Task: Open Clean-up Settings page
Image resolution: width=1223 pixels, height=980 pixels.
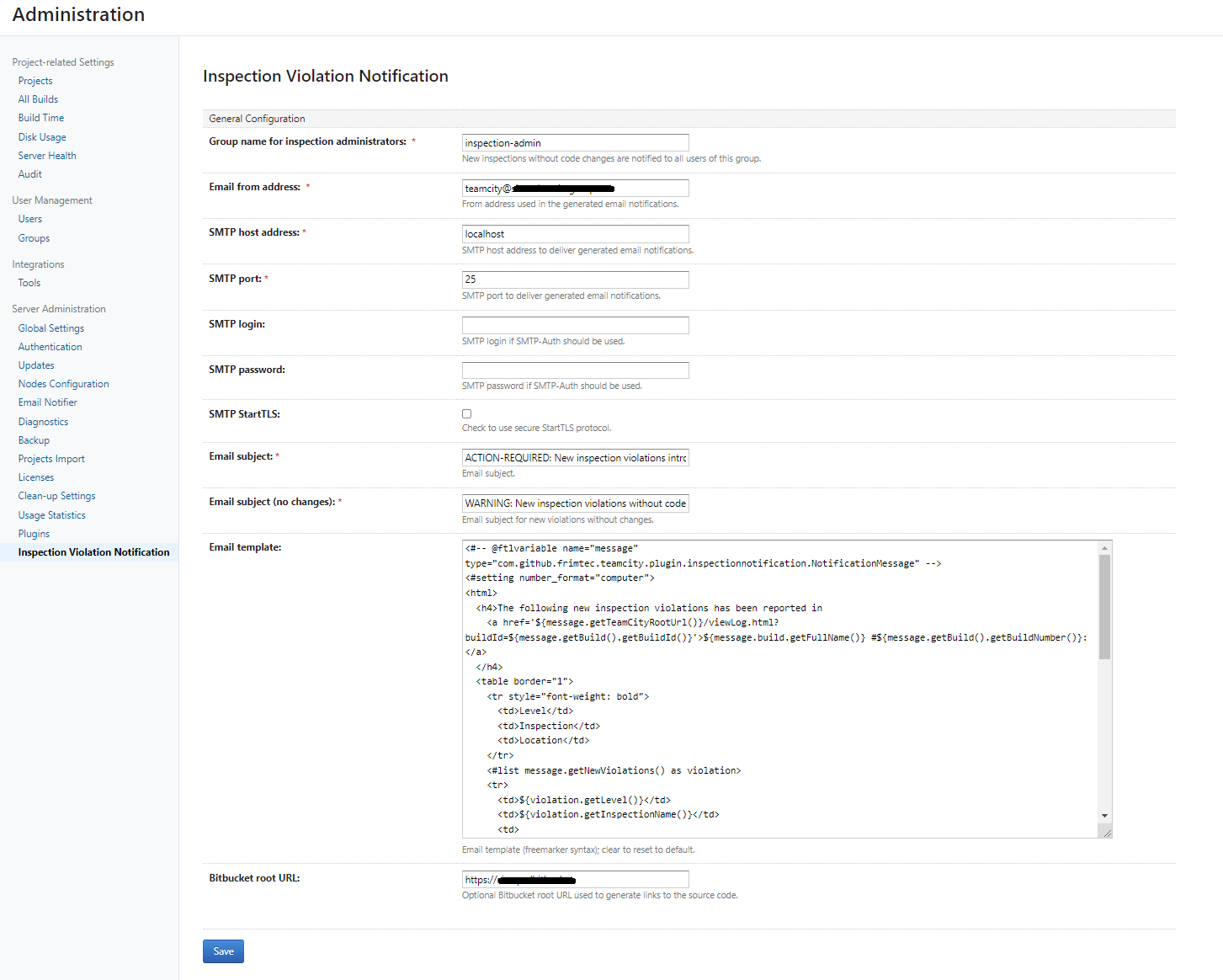Action: pos(57,496)
